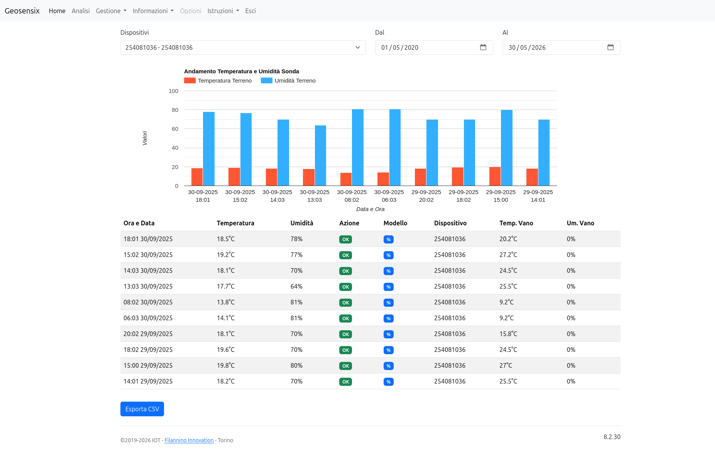The image size is (715, 463).
Task: Open the Dispositivi device dropdown
Action: pyautogui.click(x=243, y=47)
